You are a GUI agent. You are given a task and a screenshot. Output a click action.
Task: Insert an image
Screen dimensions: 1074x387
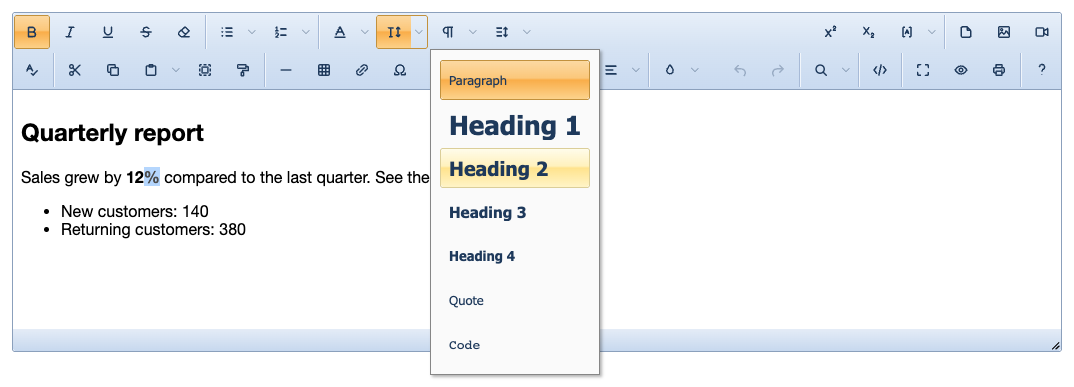(x=1004, y=32)
